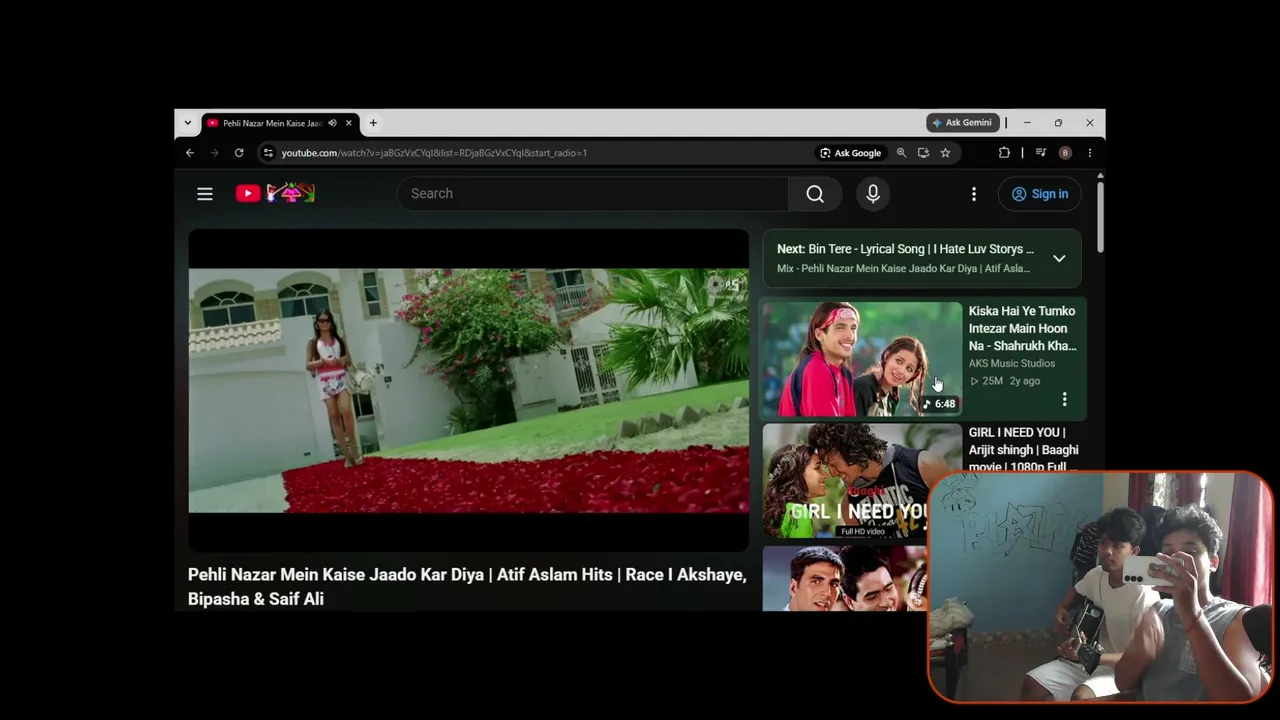Image resolution: width=1280 pixels, height=720 pixels.
Task: Reload the current YouTube page
Action: pos(239,153)
